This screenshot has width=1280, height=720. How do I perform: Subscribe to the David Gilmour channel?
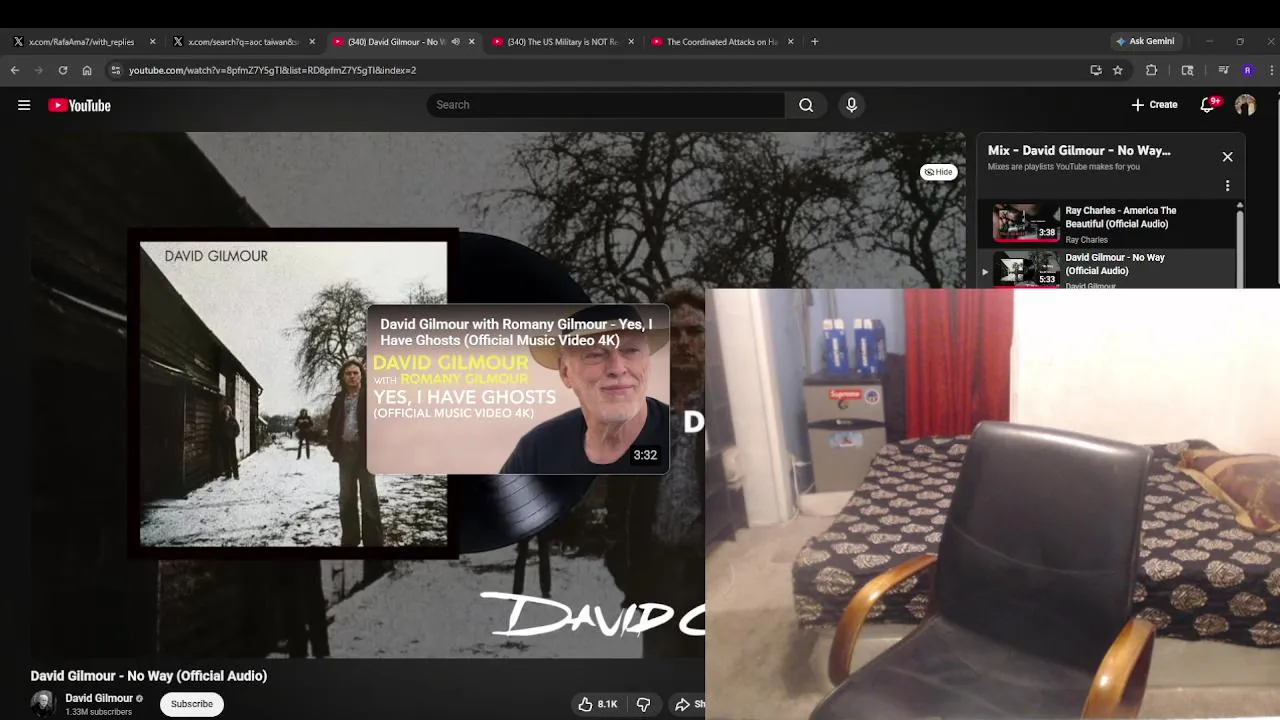click(x=192, y=704)
